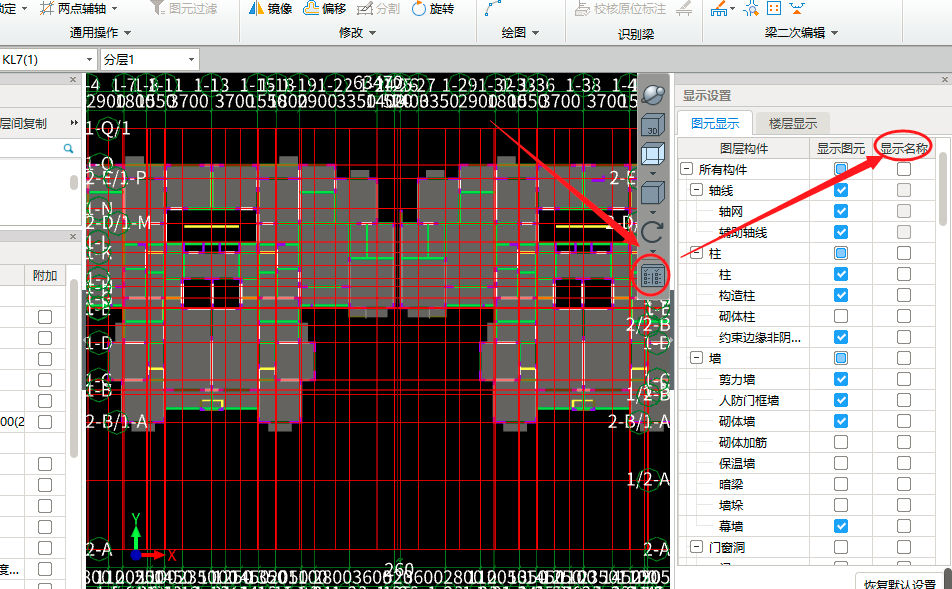Click the search input field in left panel
The height and width of the screenshot is (589, 952).
click(x=30, y=148)
